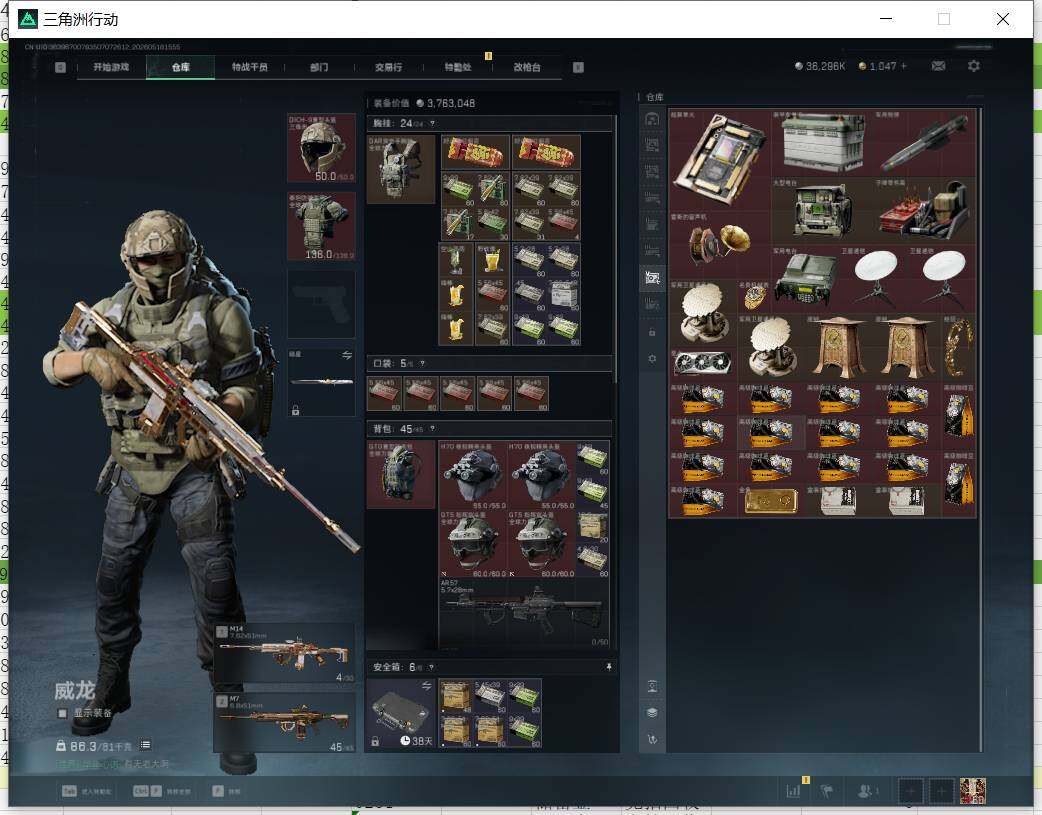Viewport: 1042px width, 815px height.
Task: Swap the safe box with its arrows icon
Action: pyautogui.click(x=427, y=685)
